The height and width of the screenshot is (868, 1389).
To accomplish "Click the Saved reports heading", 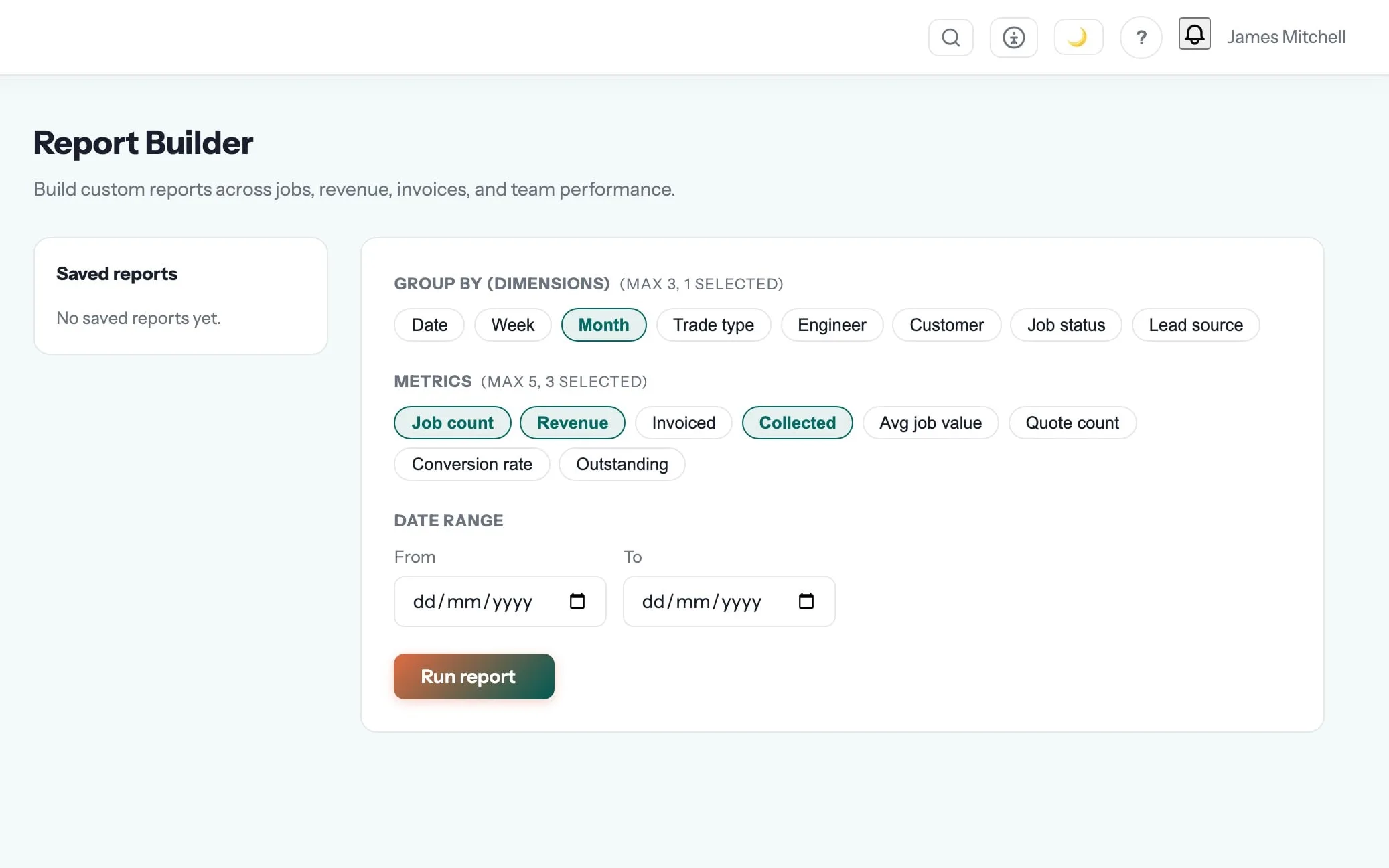I will (117, 273).
